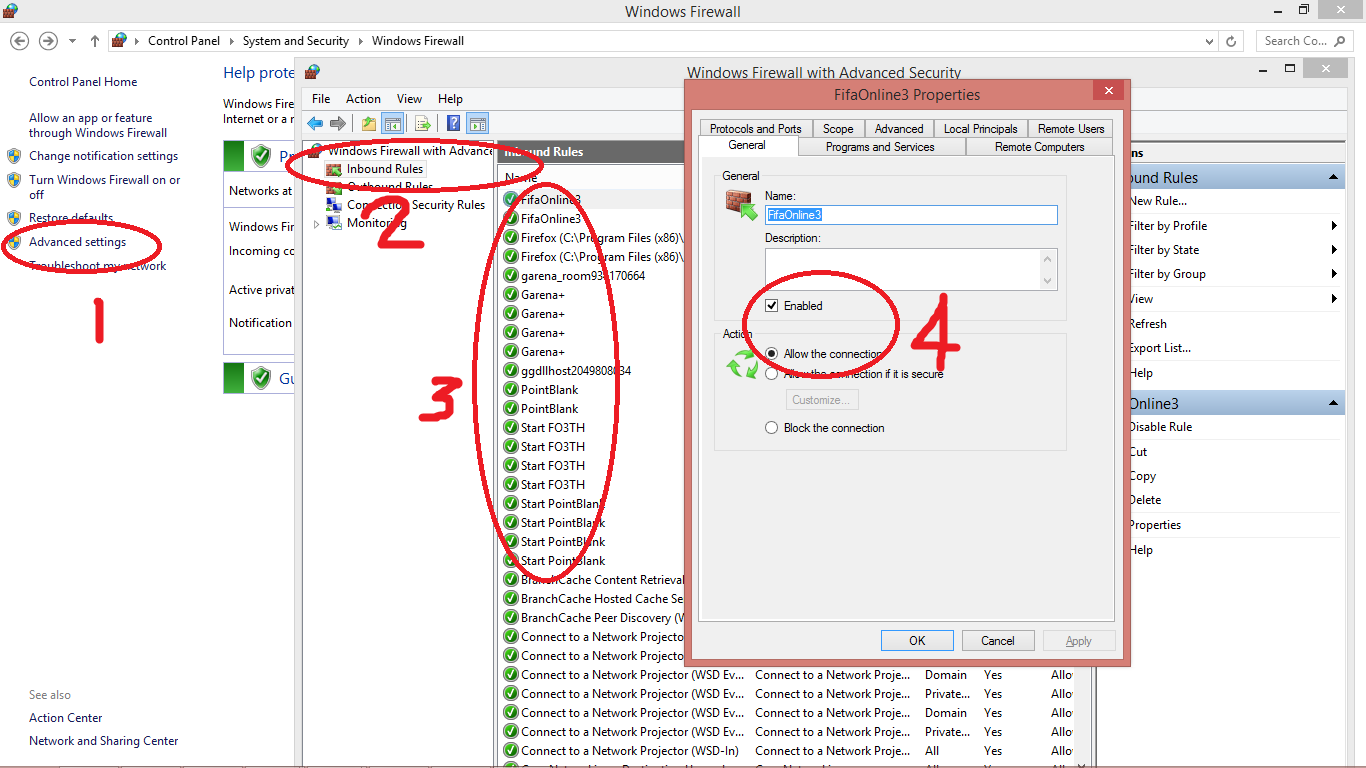This screenshot has height=768, width=1366.
Task: Collapse the Inbound Rules actions section
Action: click(1334, 177)
